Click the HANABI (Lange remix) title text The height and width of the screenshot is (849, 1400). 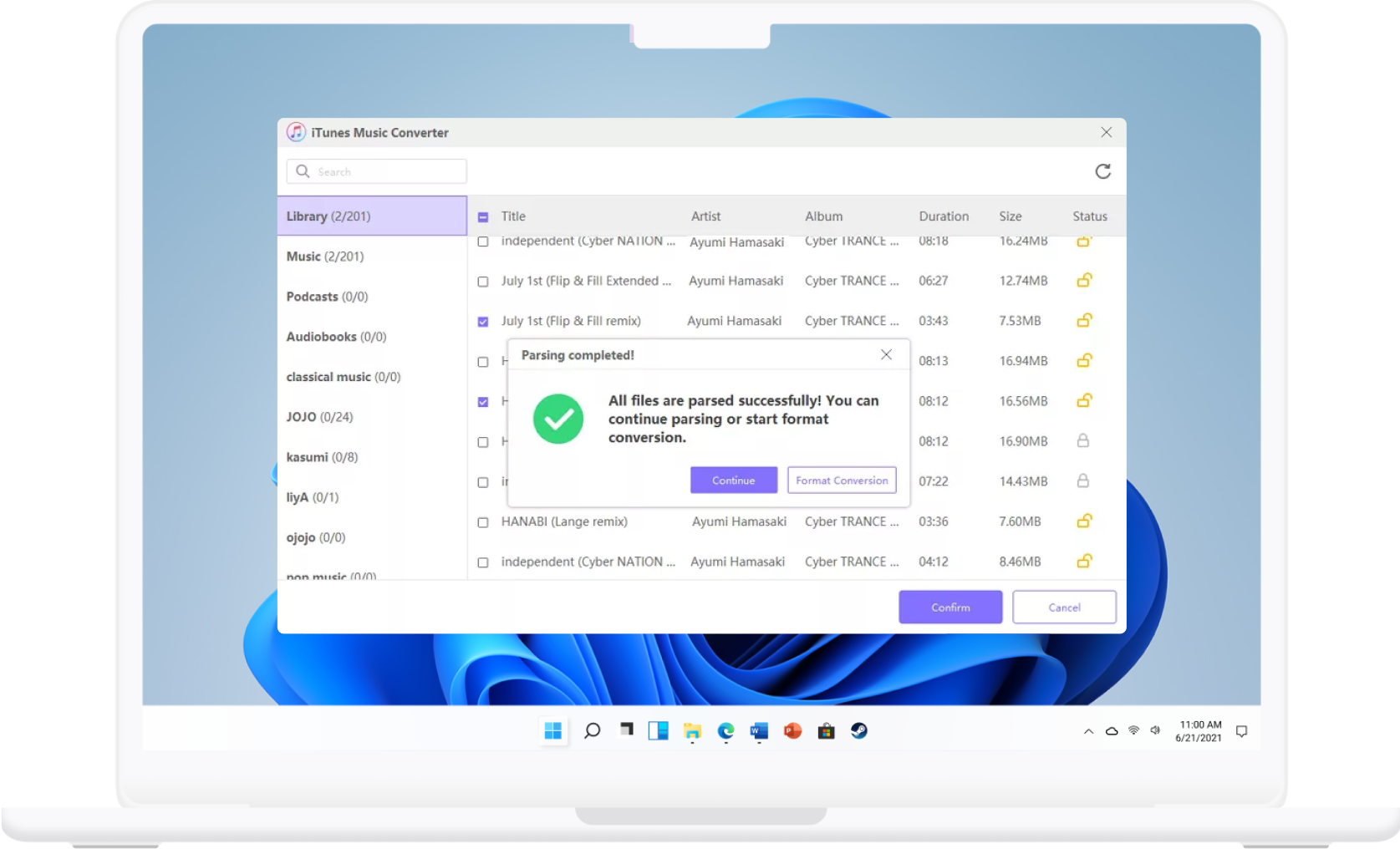pos(564,521)
